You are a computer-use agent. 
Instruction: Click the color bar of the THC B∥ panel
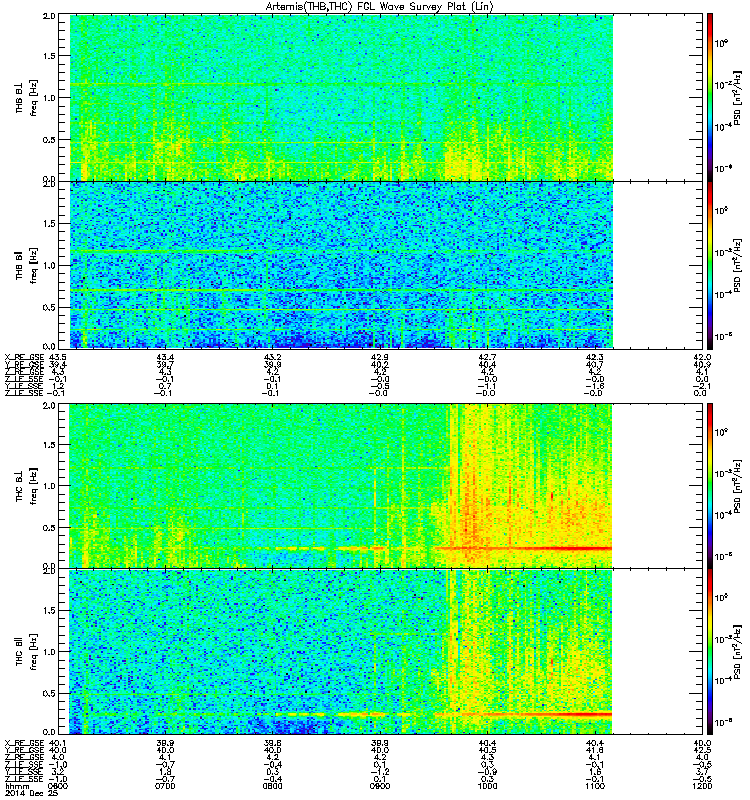710,652
